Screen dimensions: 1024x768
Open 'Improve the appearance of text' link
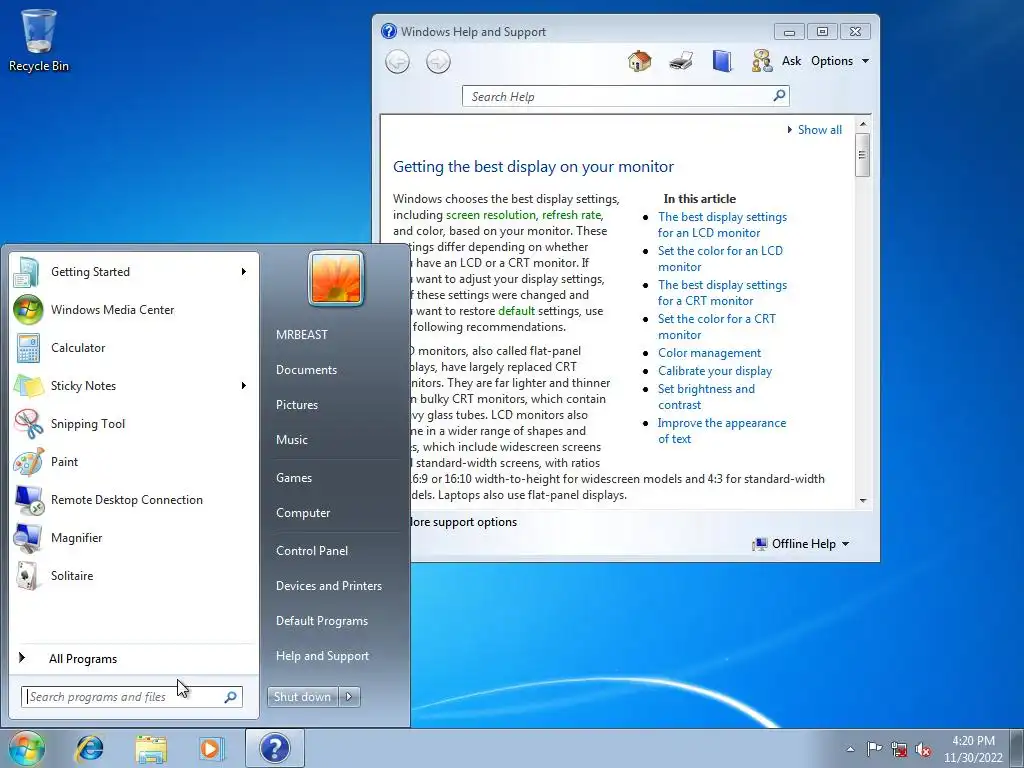[722, 431]
